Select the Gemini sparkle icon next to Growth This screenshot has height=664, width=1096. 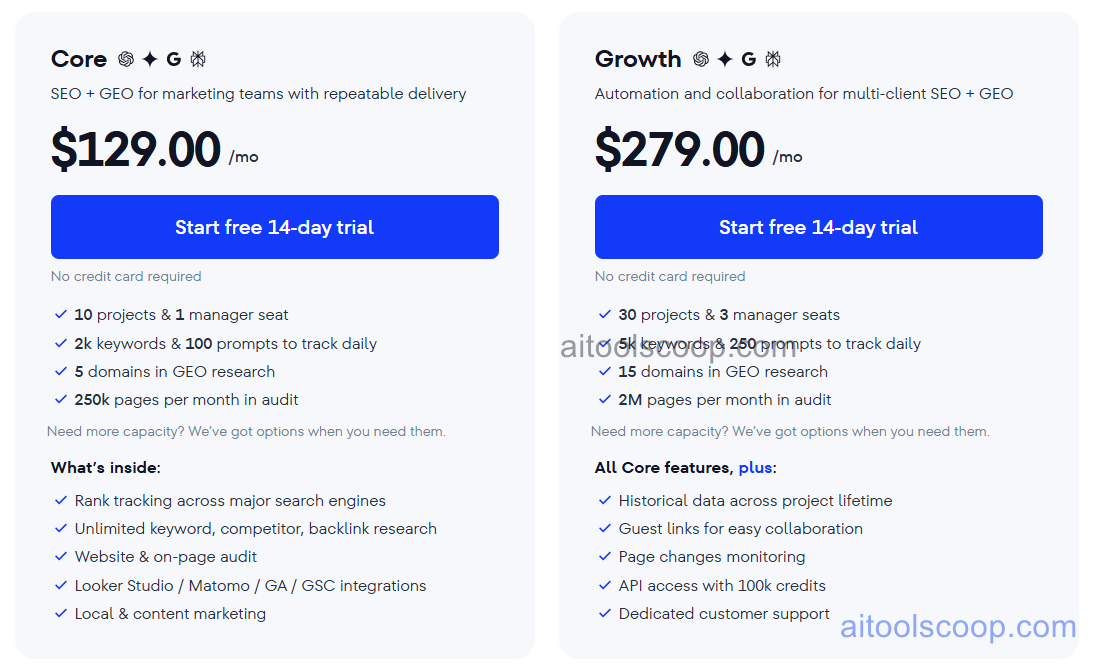(725, 59)
